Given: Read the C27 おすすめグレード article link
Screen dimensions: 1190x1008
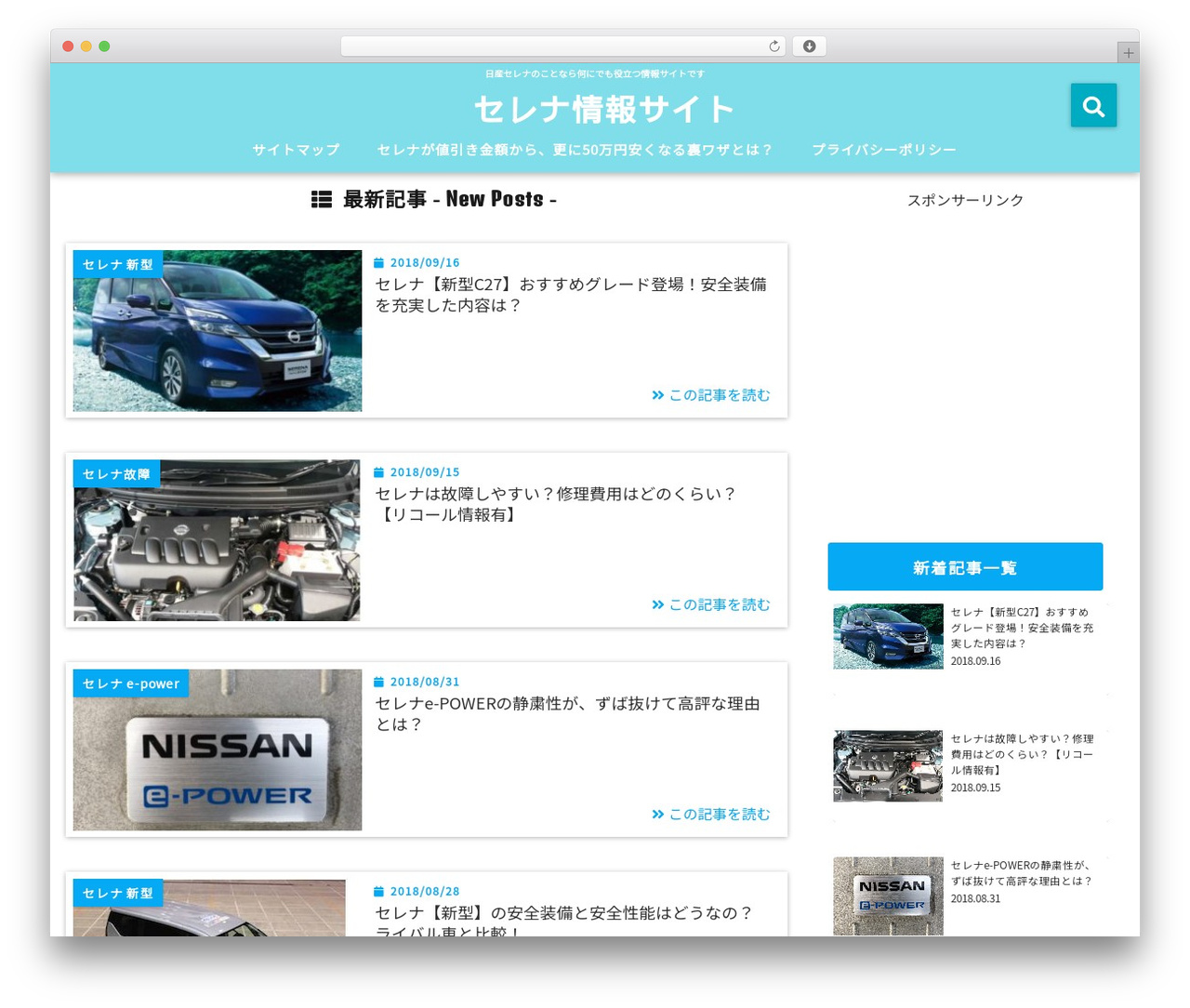Looking at the screenshot, I should point(571,295).
